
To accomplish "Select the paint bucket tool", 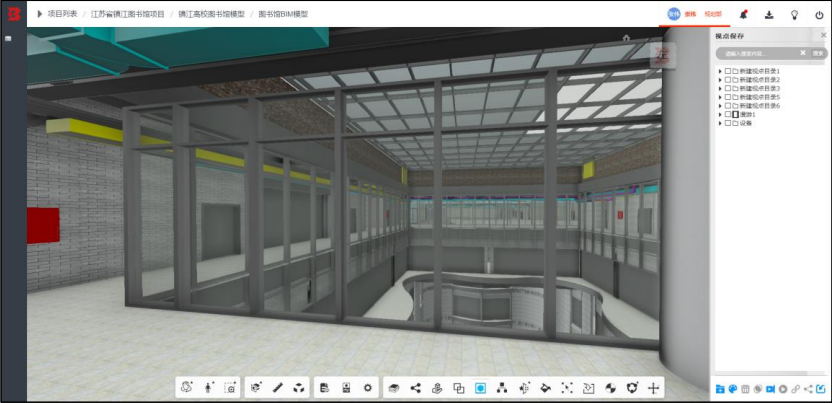I will pyautogui.click(x=545, y=388).
